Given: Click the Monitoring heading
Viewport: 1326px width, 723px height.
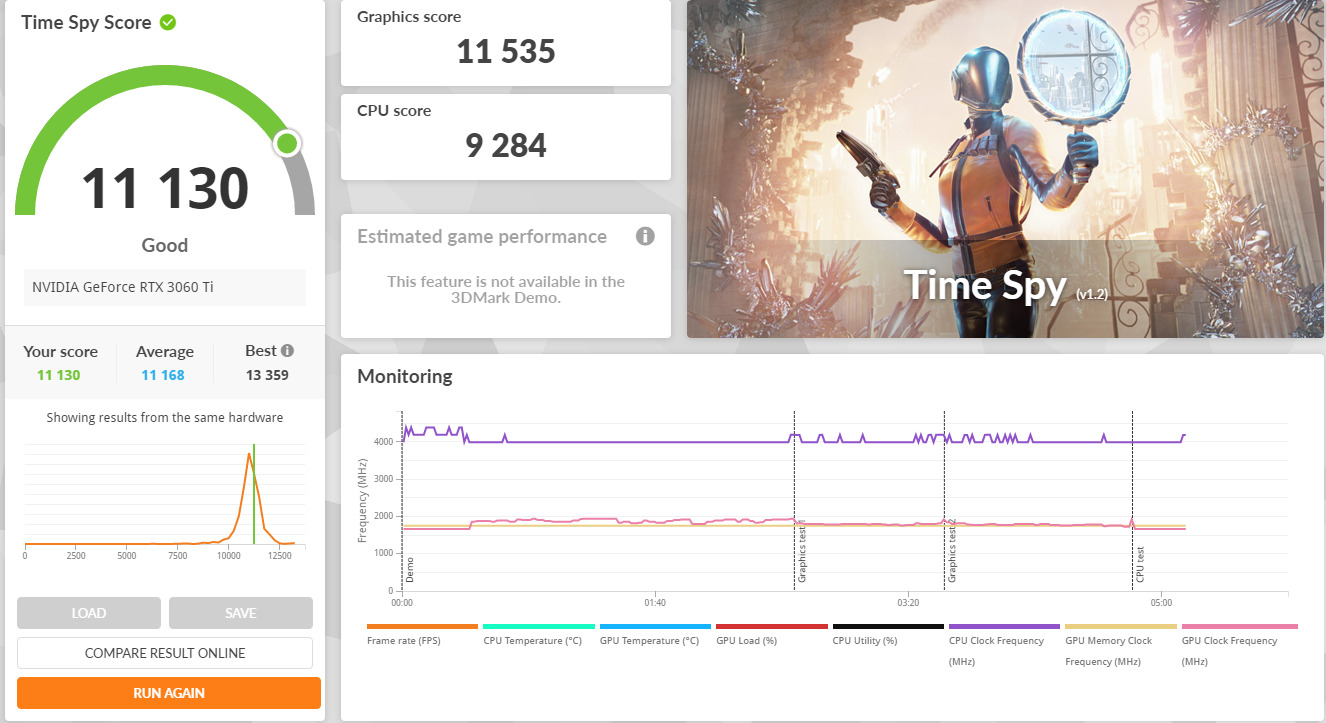Looking at the screenshot, I should (405, 377).
